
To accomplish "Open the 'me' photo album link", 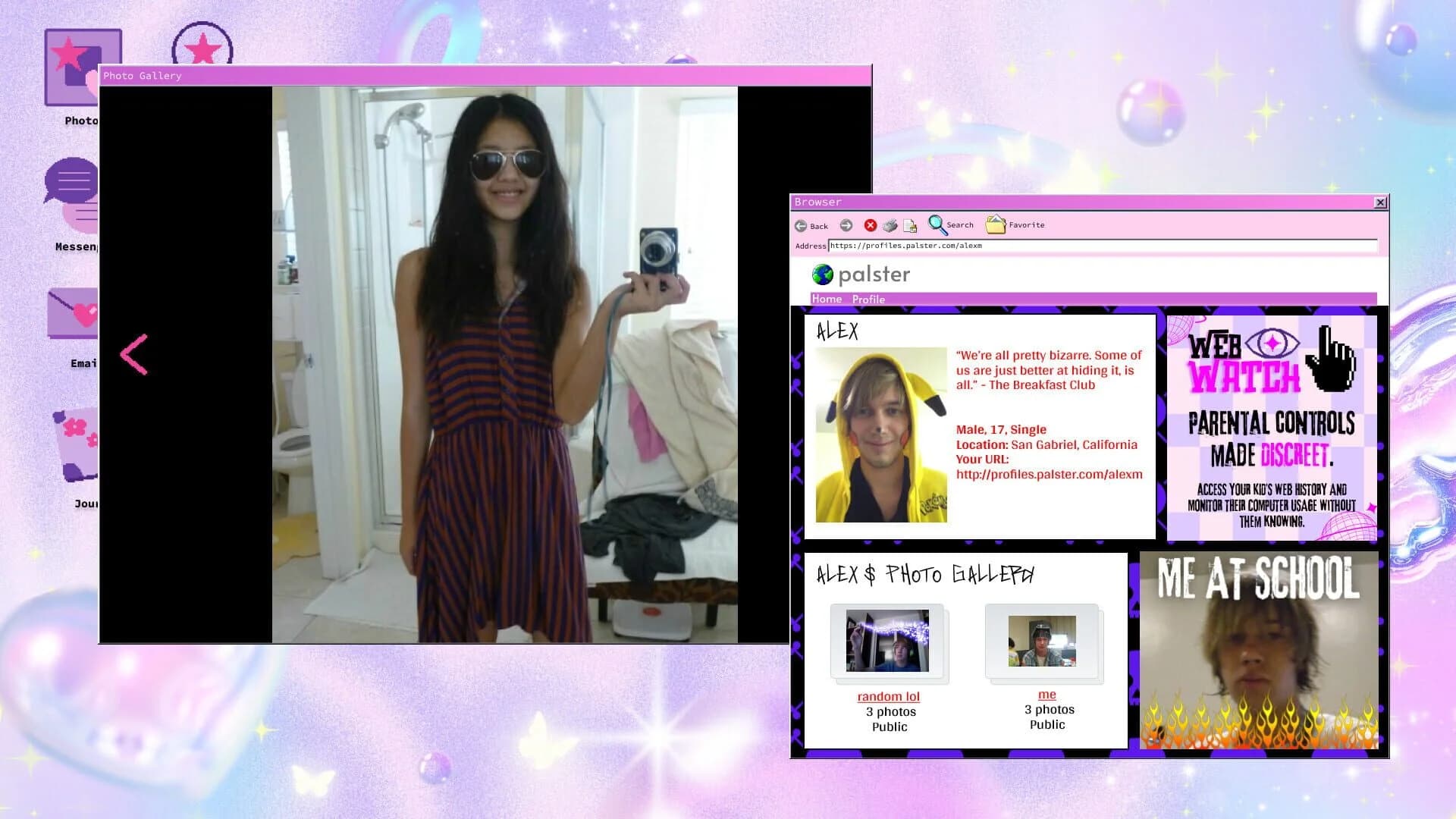I will pyautogui.click(x=1046, y=694).
